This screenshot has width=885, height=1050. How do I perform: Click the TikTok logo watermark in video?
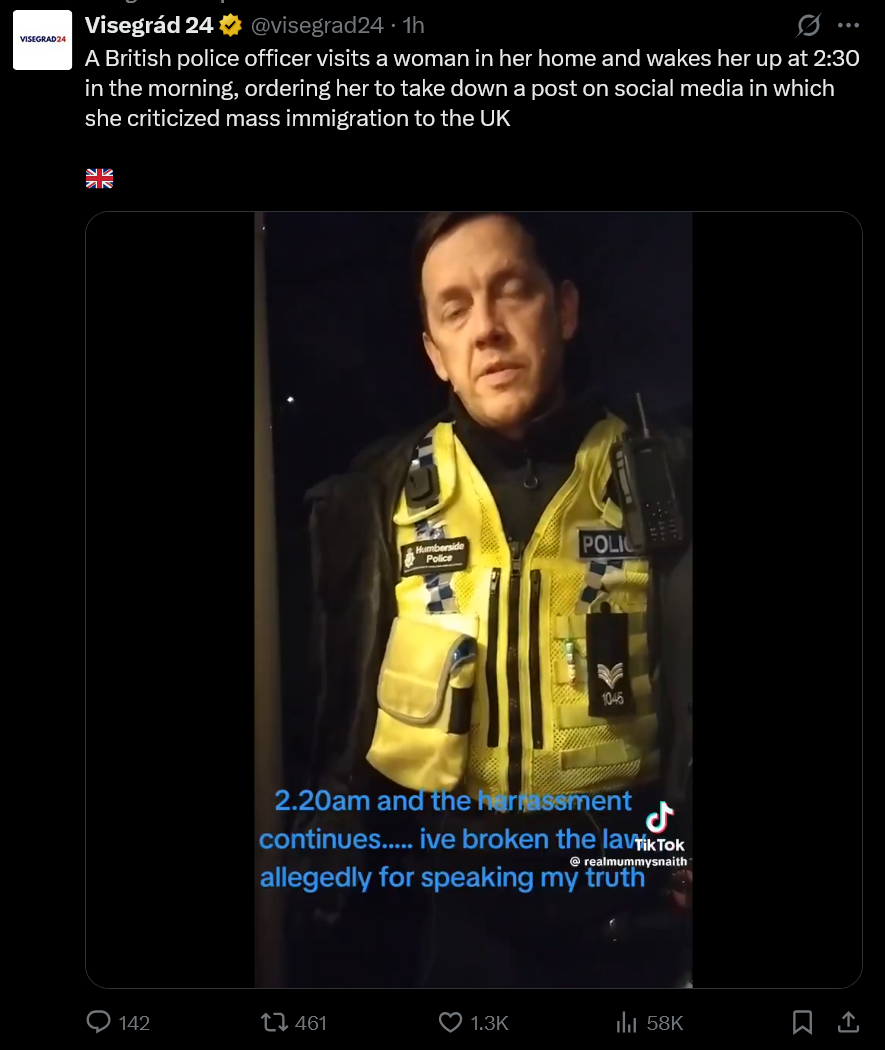click(x=659, y=827)
